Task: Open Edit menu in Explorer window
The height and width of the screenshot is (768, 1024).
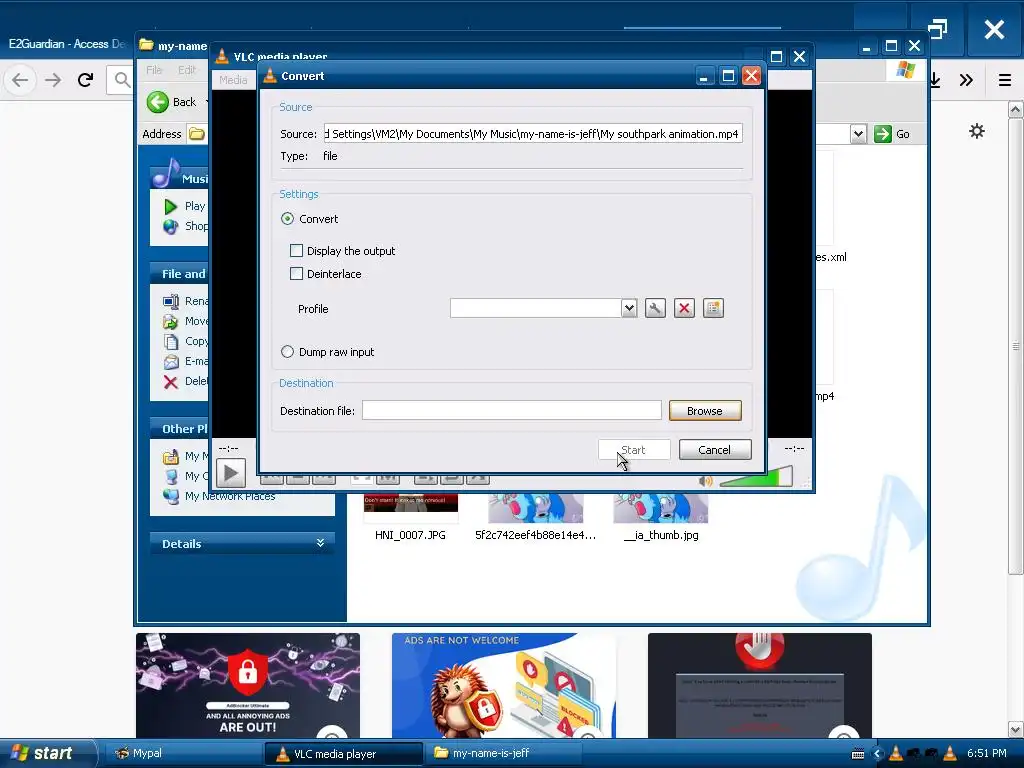Action: (187, 70)
